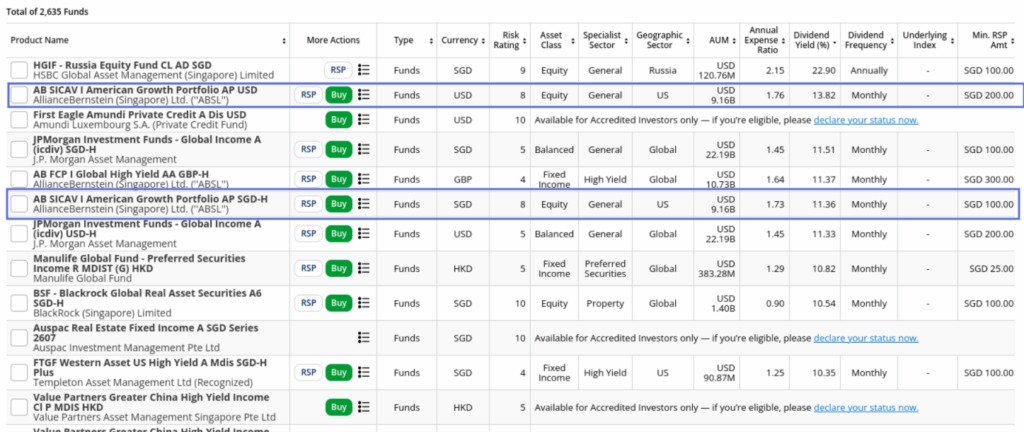
Task: Buy First Eagle Amundi Private Credit fund
Action: pyautogui.click(x=339, y=119)
